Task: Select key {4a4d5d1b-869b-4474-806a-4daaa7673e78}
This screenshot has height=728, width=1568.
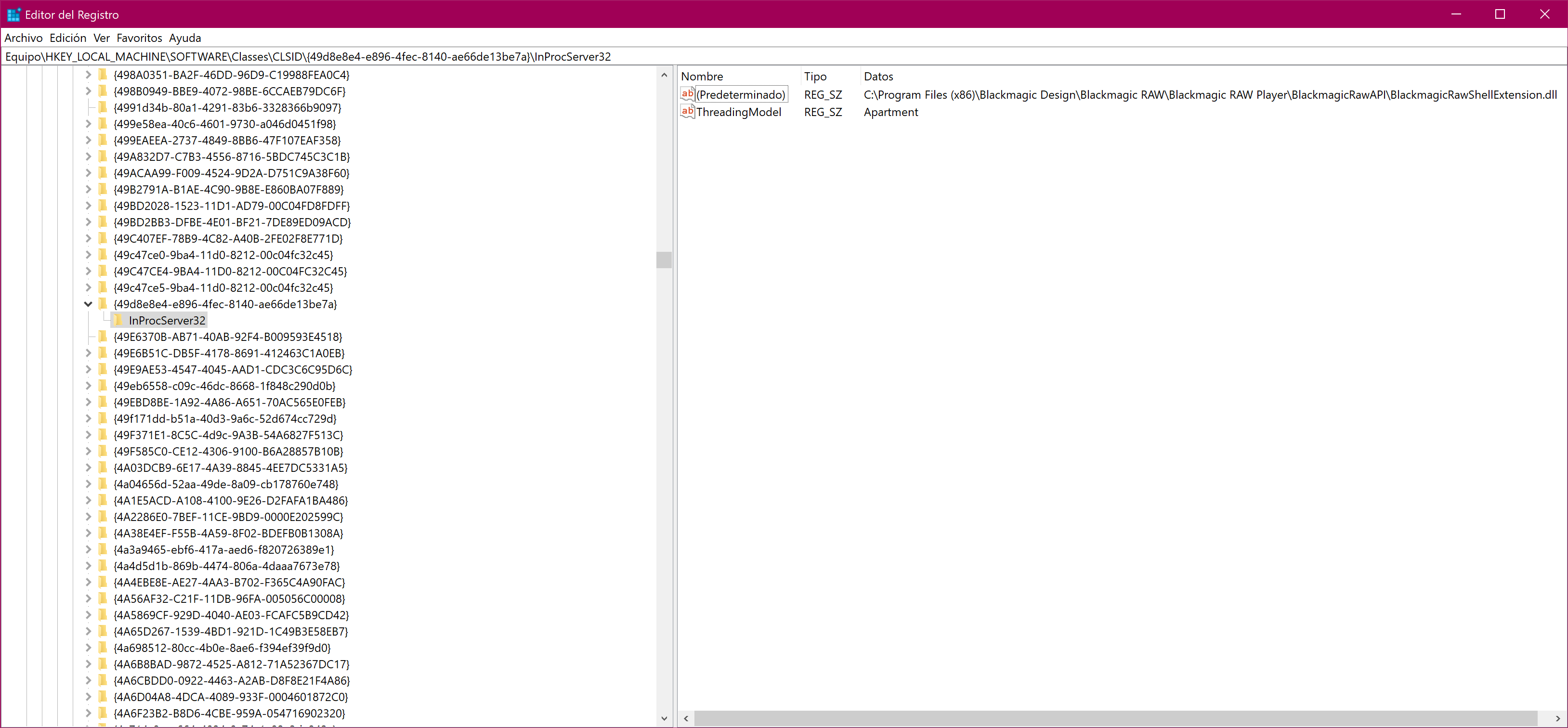Action: (226, 566)
